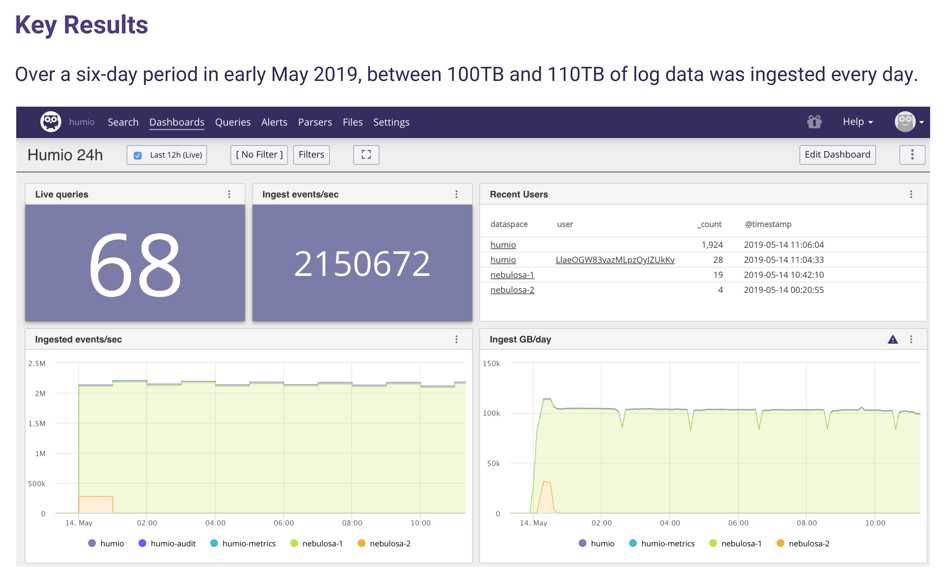
Task: Open the Parsers tab
Action: [x=315, y=122]
